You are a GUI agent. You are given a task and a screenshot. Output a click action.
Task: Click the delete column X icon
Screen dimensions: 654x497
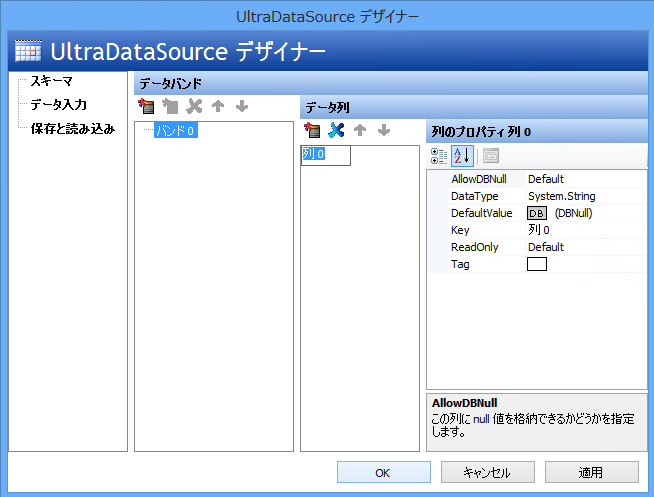[x=336, y=131]
